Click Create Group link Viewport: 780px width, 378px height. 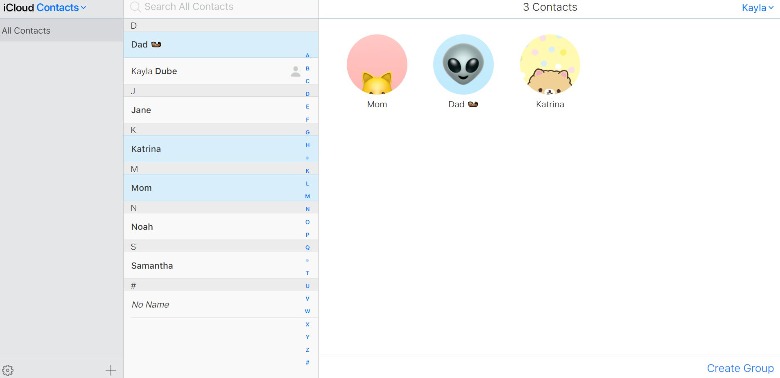tap(740, 368)
